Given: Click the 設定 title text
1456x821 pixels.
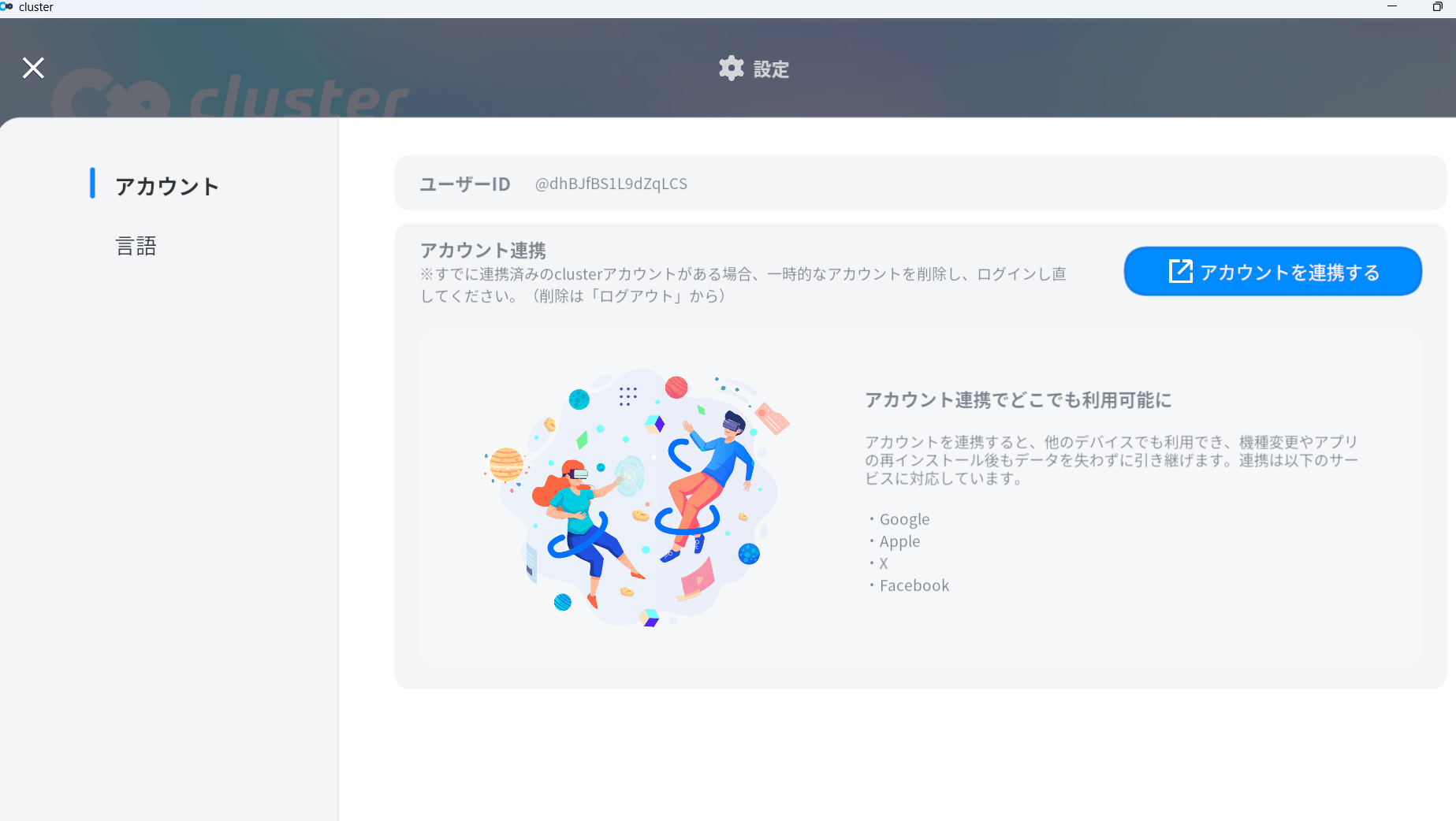Looking at the screenshot, I should coord(770,69).
